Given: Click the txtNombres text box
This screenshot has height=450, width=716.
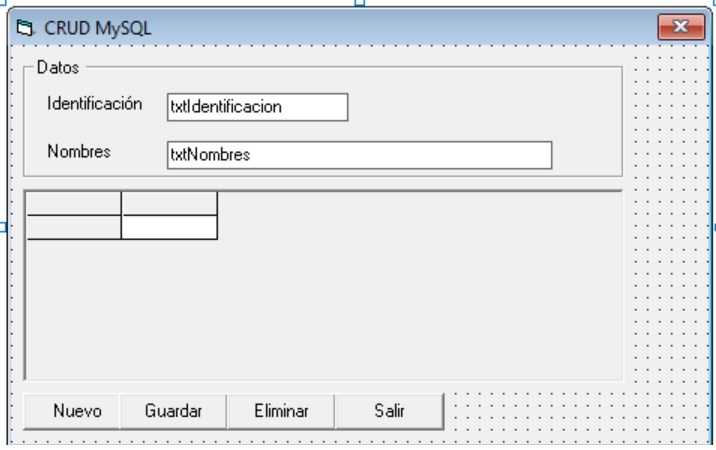Looking at the screenshot, I should point(359,155).
